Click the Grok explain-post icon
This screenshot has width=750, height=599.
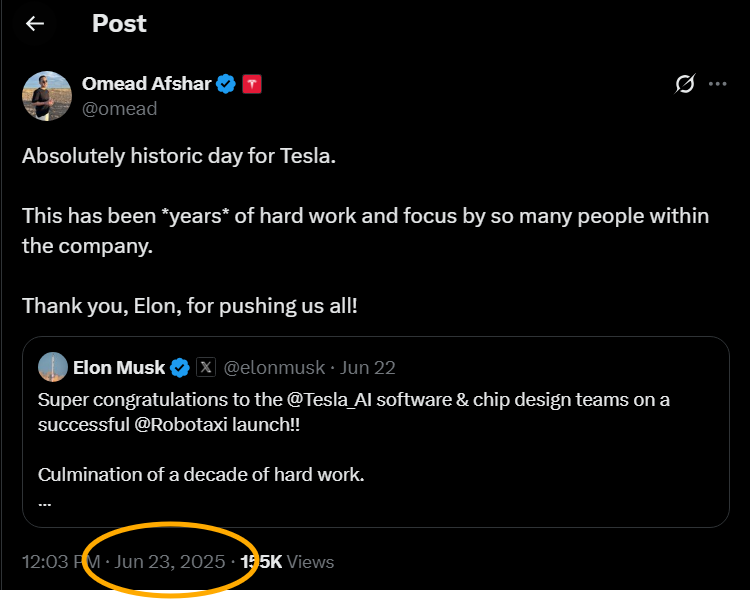click(684, 84)
